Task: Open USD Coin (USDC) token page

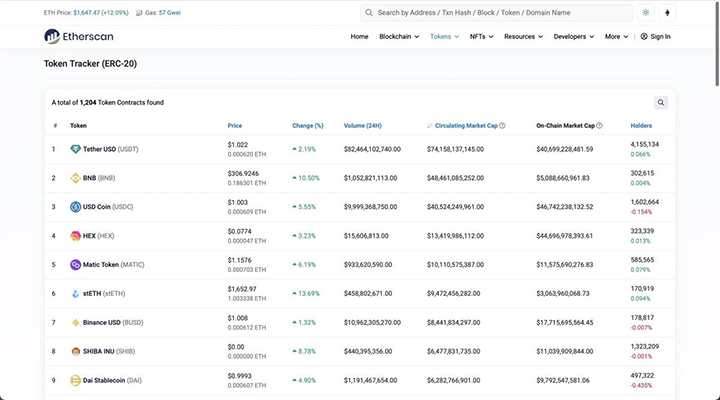Action: pos(108,207)
